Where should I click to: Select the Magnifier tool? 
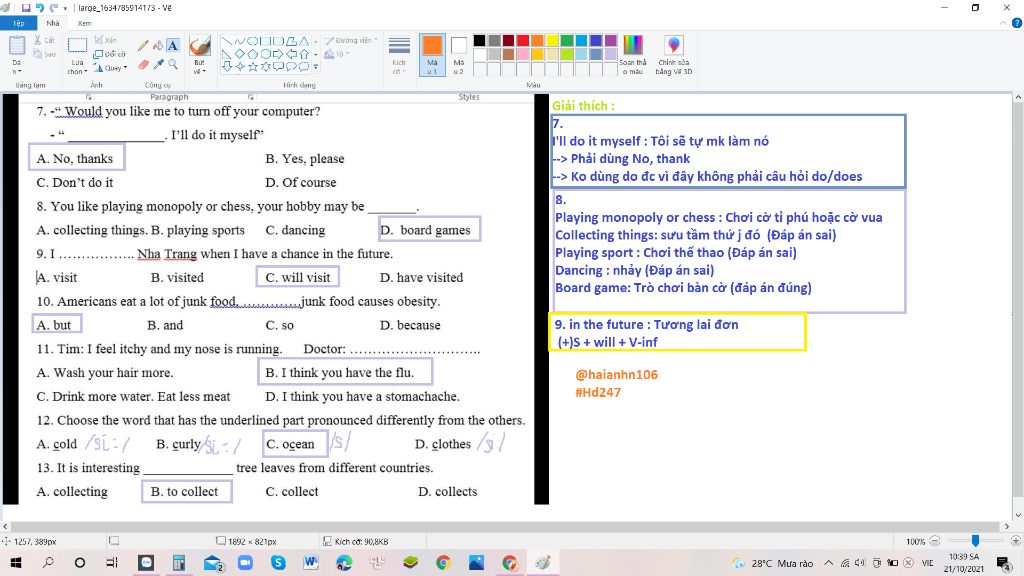coord(172,64)
